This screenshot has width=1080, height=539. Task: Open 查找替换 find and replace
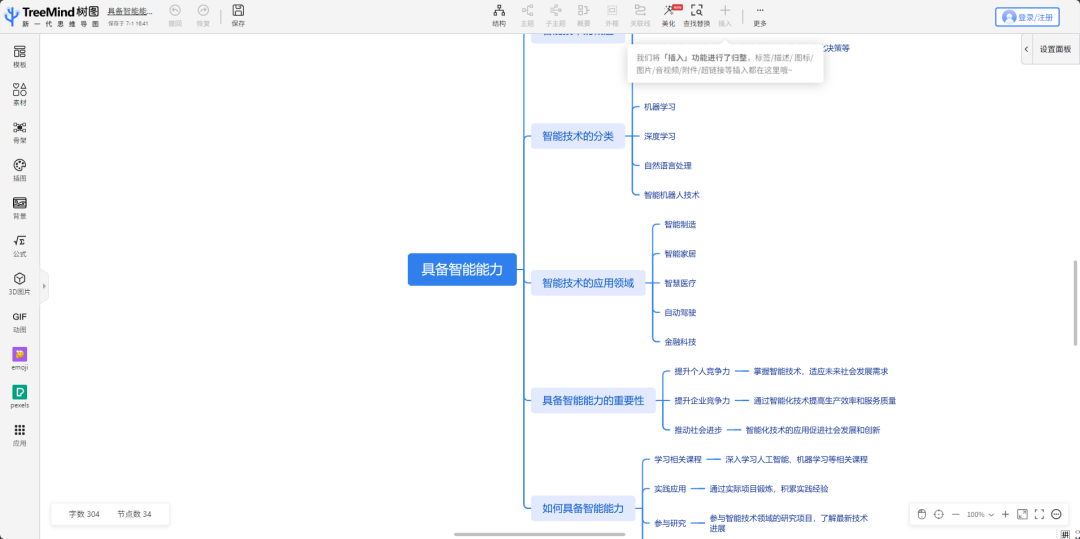[x=696, y=15]
